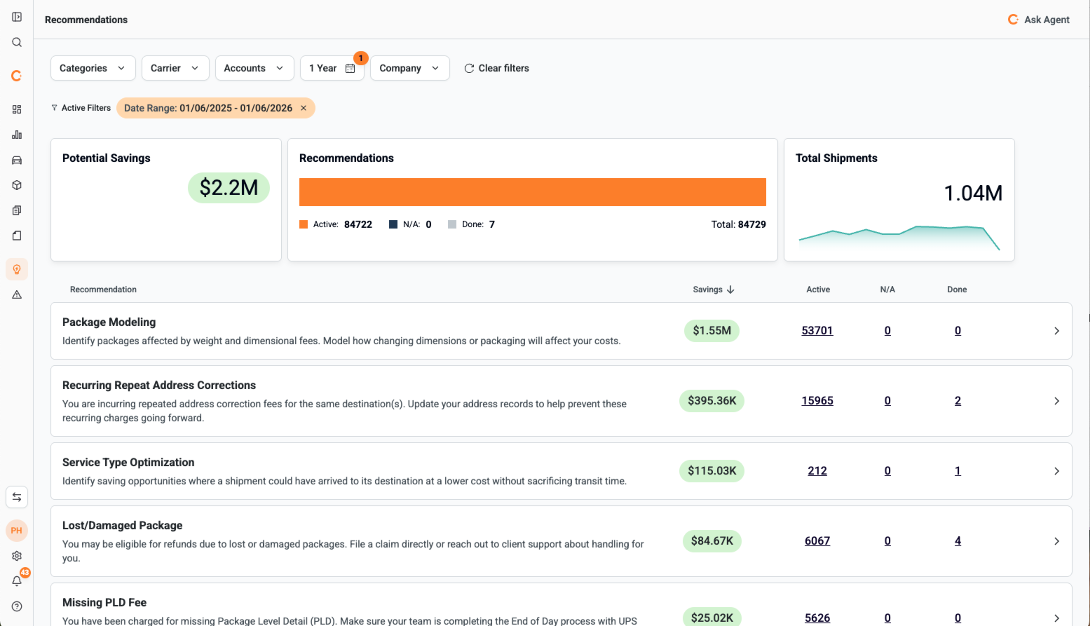The width and height of the screenshot is (1090, 626).
Task: Click the orange C logo in sidebar
Action: tap(16, 75)
